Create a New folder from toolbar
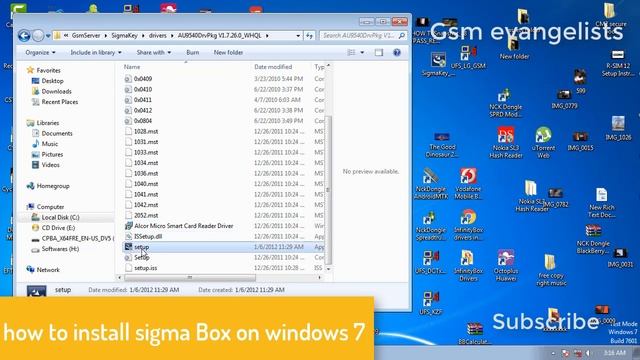 [x=228, y=53]
